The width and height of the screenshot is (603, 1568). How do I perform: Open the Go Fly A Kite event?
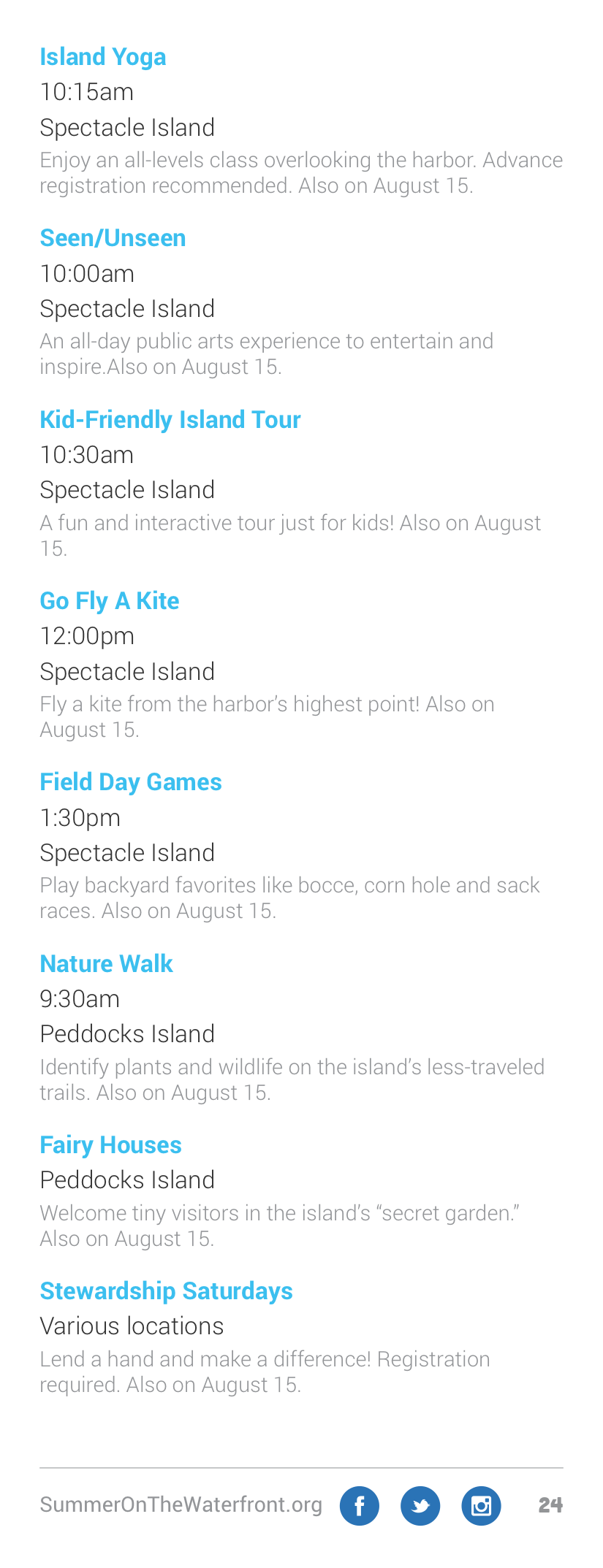click(110, 600)
